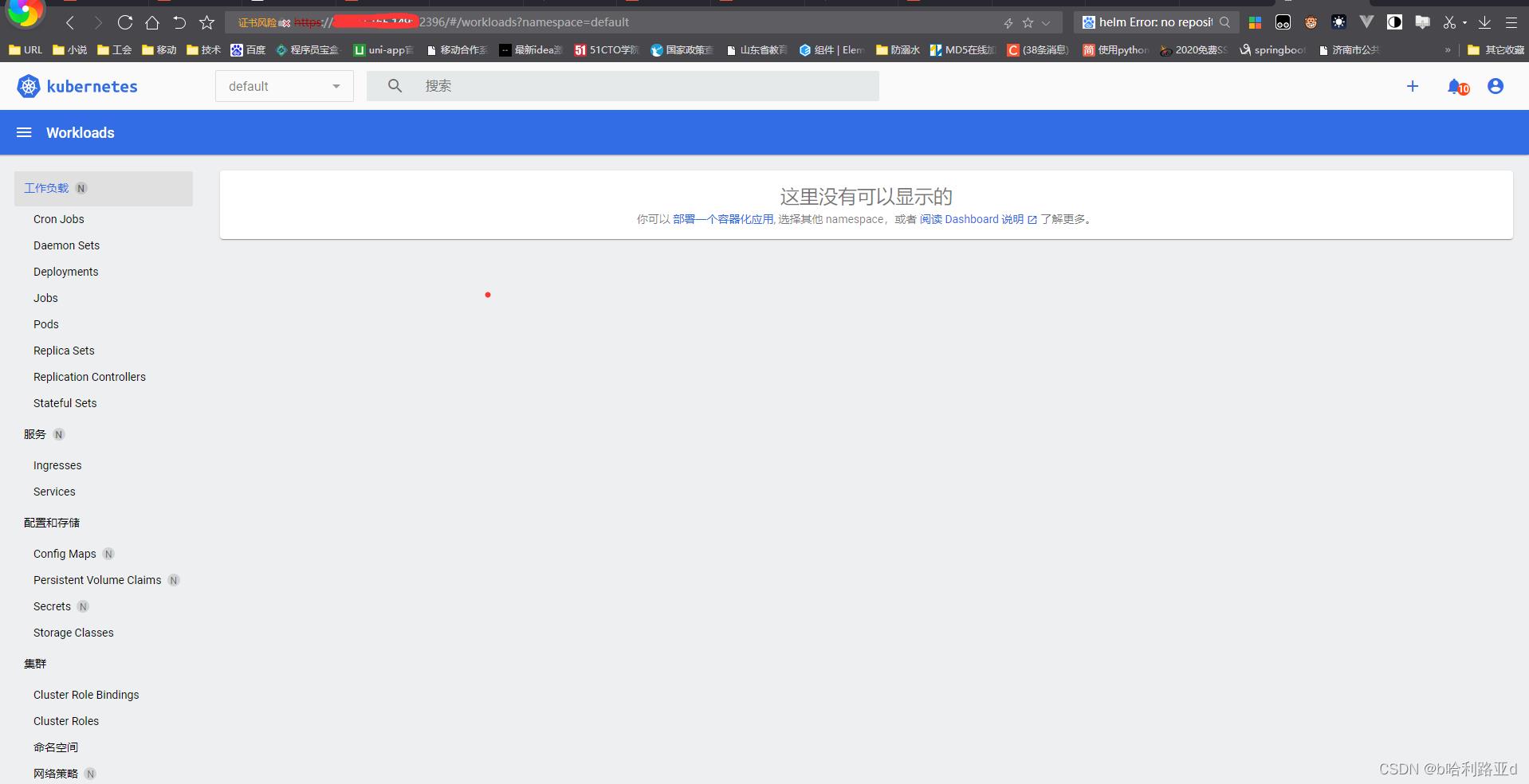Viewport: 1529px width, 784px height.
Task: Reload the page with refresh icon
Action: (x=125, y=22)
